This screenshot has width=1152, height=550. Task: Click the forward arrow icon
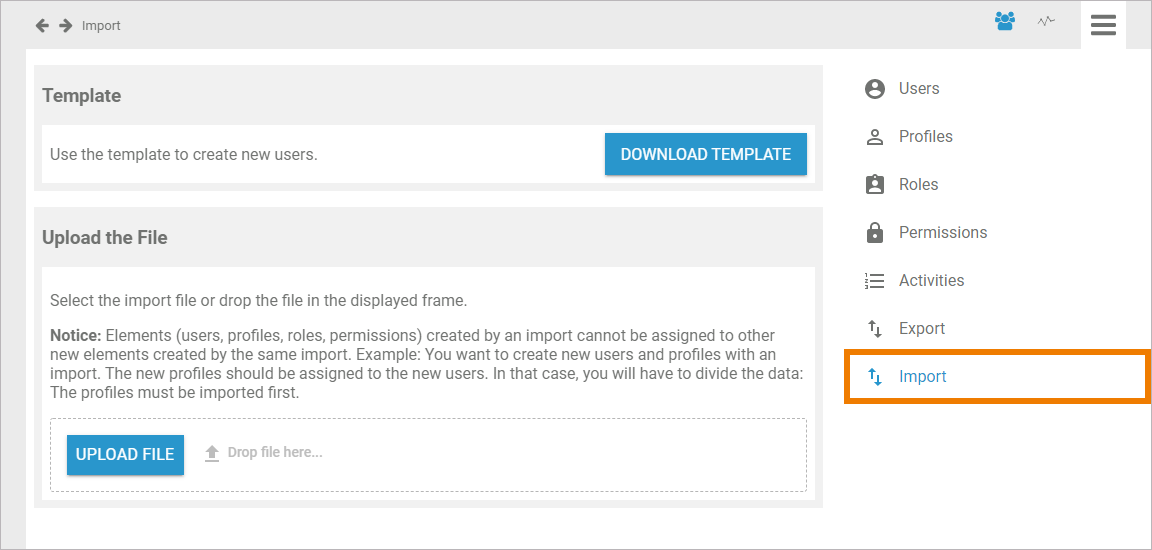(x=66, y=25)
